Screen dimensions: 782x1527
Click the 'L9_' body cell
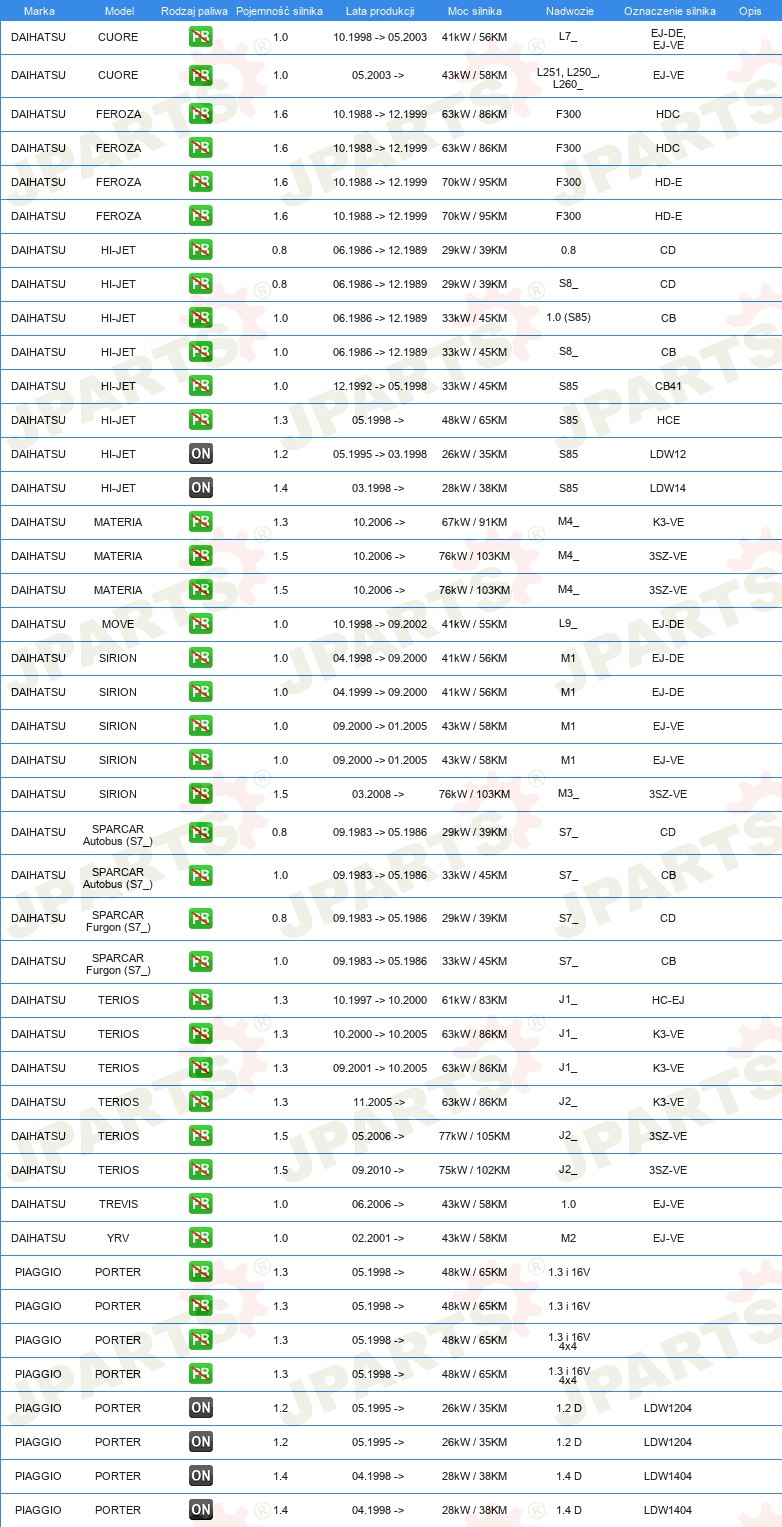tap(568, 624)
